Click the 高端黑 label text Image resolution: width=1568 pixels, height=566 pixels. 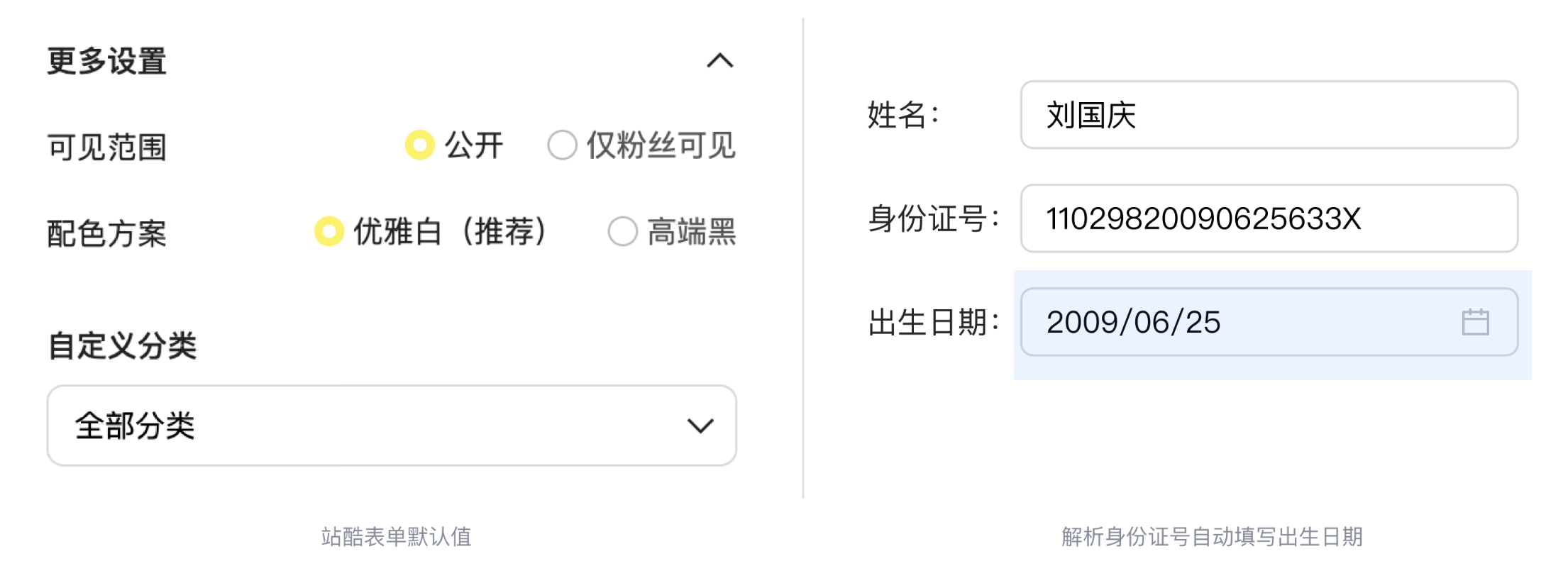692,232
